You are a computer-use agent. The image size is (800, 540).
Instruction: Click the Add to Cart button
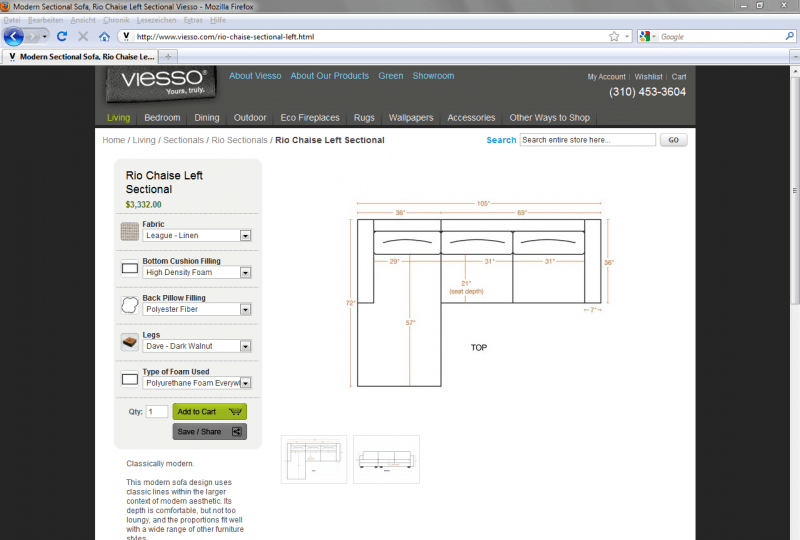click(210, 411)
